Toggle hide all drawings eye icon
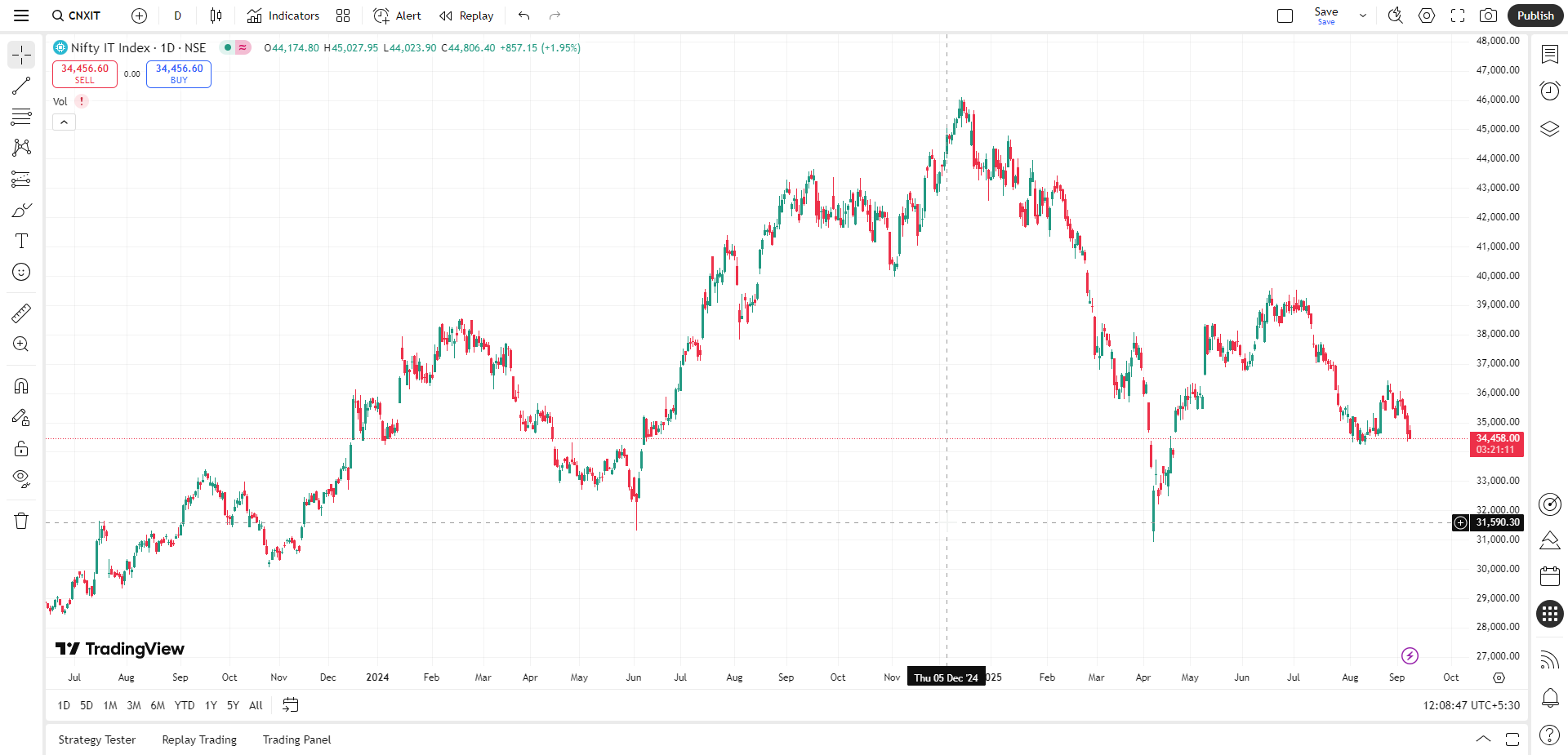Viewport: 1568px width, 755px height. pyautogui.click(x=21, y=478)
